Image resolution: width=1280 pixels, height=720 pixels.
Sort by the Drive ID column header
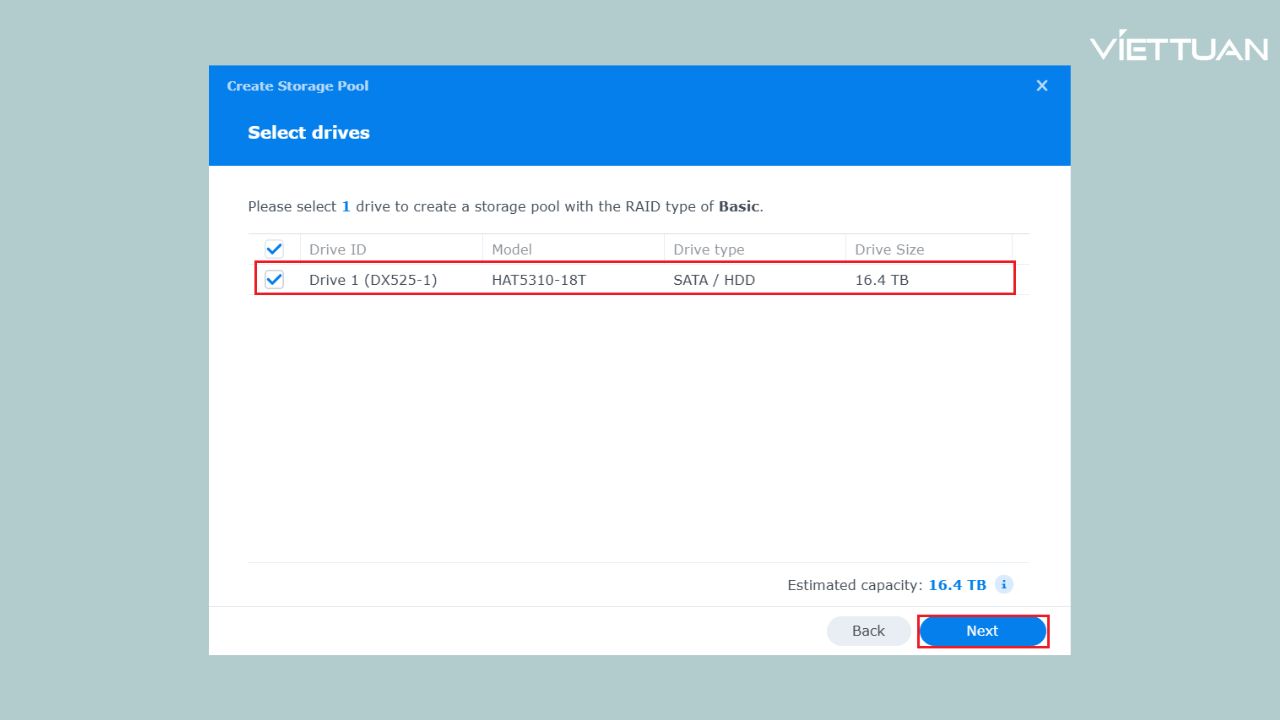(x=337, y=250)
